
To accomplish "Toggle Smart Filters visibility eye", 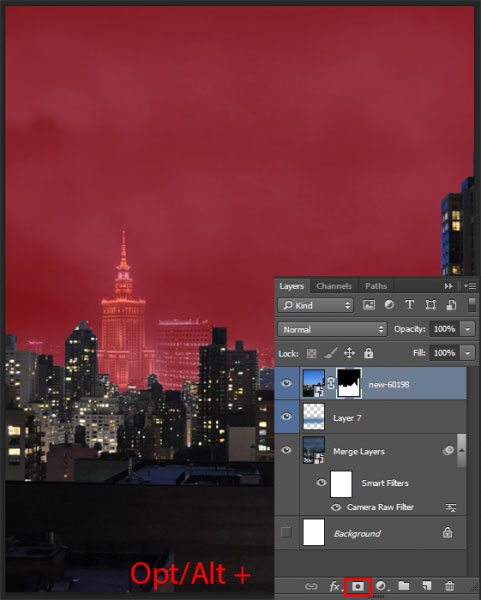I will pyautogui.click(x=321, y=483).
